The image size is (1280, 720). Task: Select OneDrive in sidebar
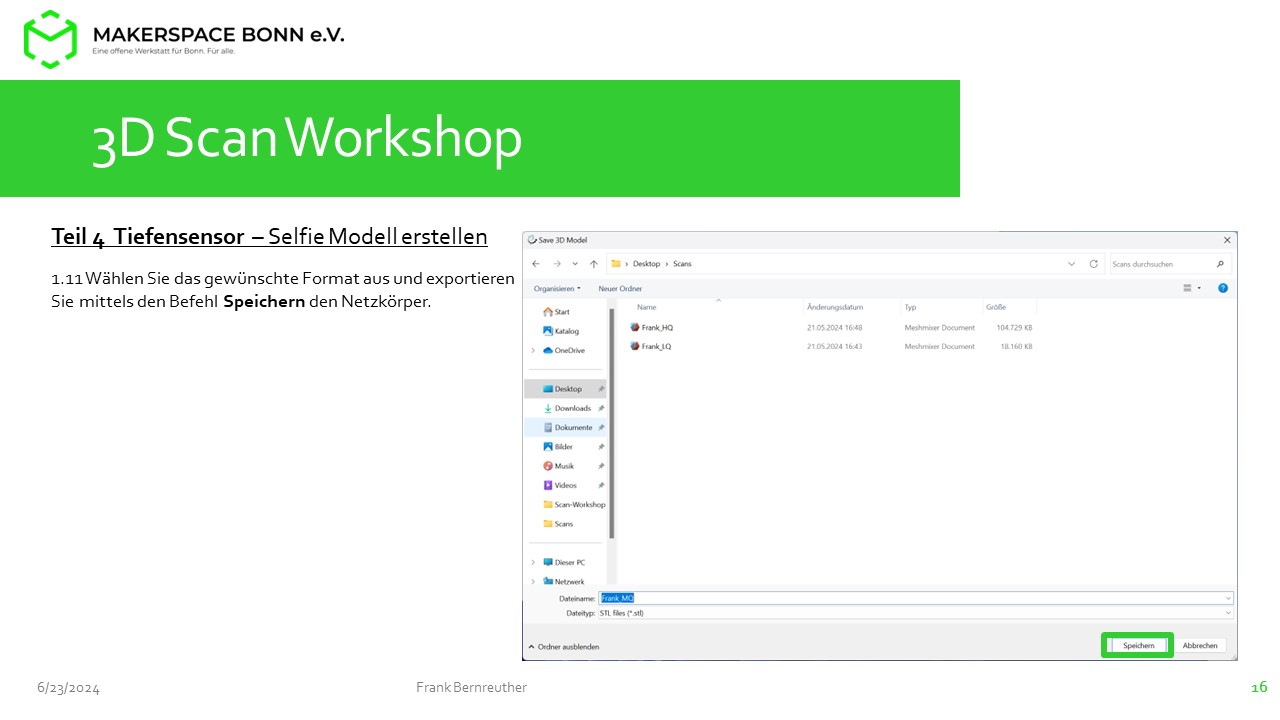coord(564,350)
